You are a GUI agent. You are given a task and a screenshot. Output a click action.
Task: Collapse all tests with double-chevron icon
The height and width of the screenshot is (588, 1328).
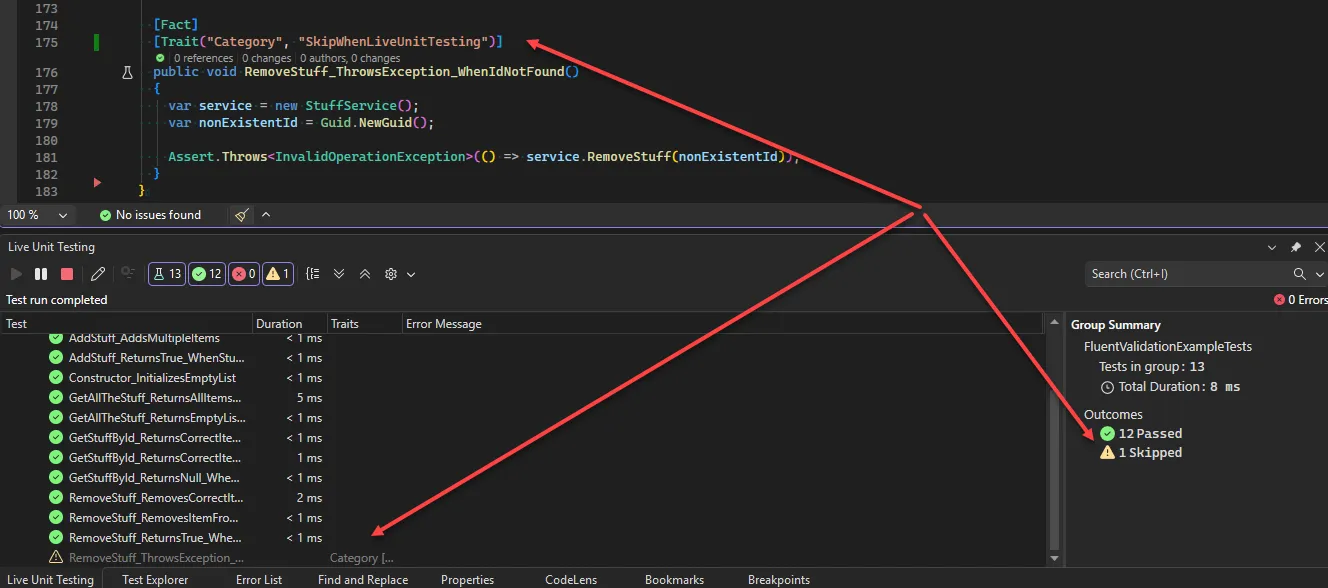click(365, 273)
